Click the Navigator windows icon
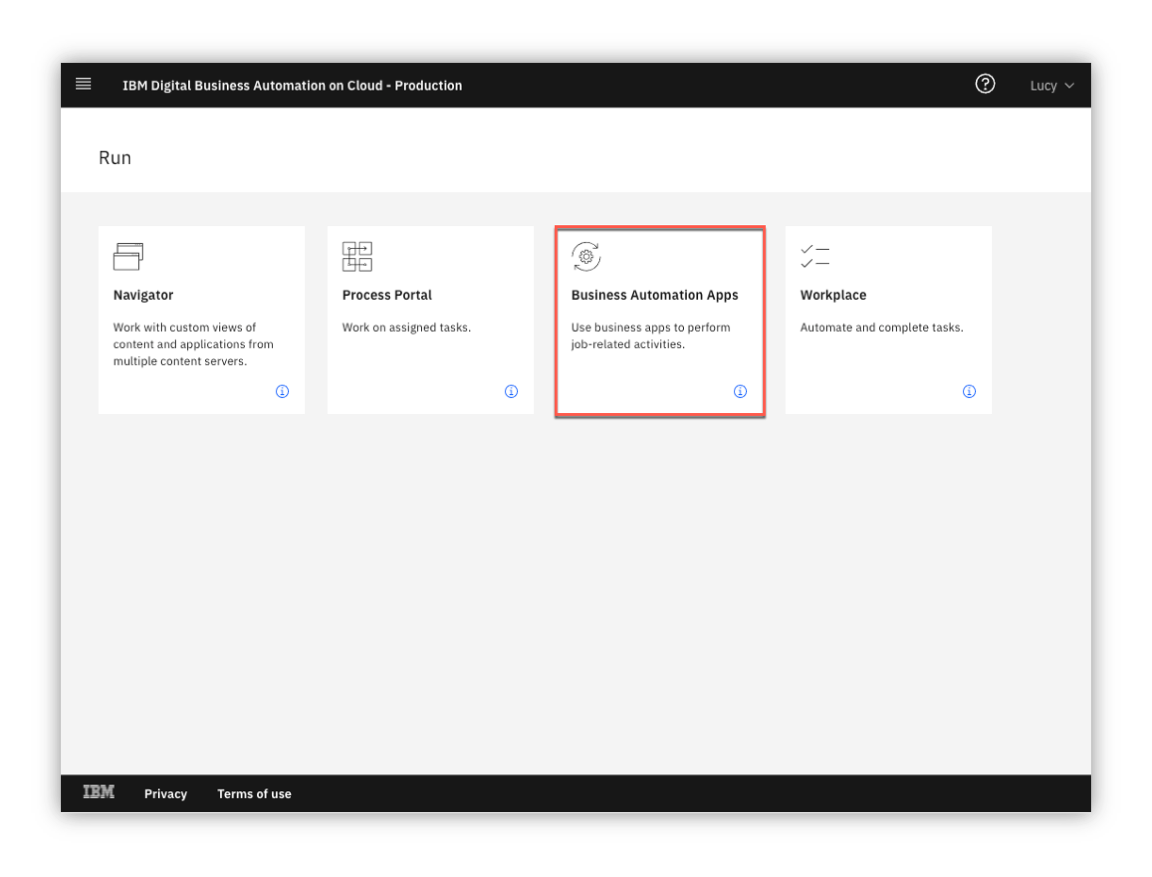1152x877 pixels. pos(128,256)
